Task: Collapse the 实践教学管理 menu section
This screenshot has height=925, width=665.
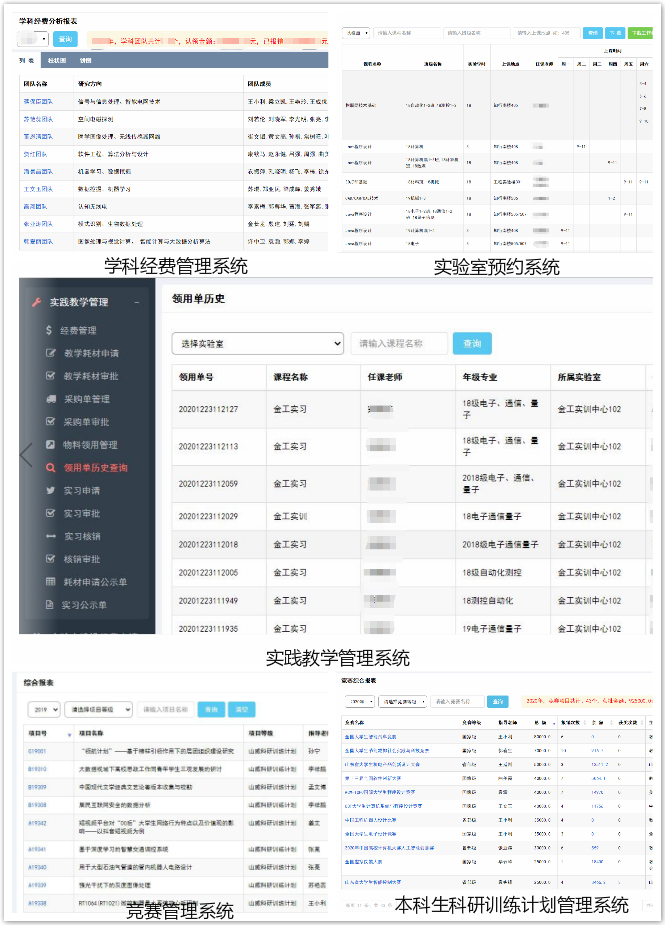Action: click(x=137, y=302)
